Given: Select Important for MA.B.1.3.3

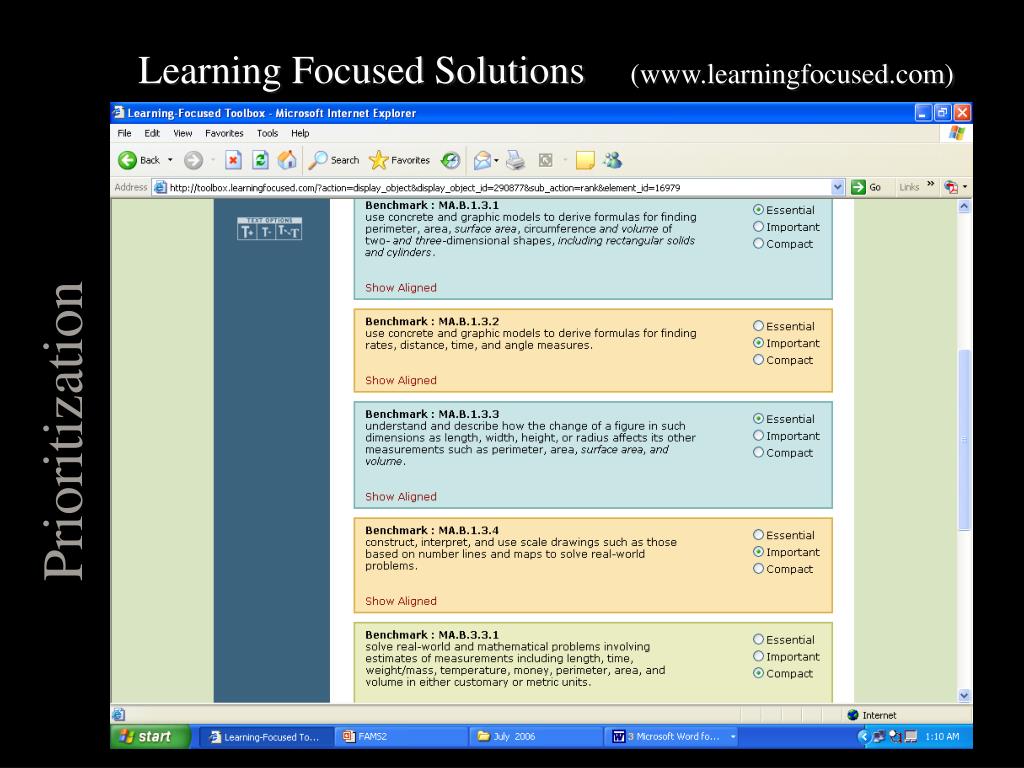Looking at the screenshot, I should point(758,436).
